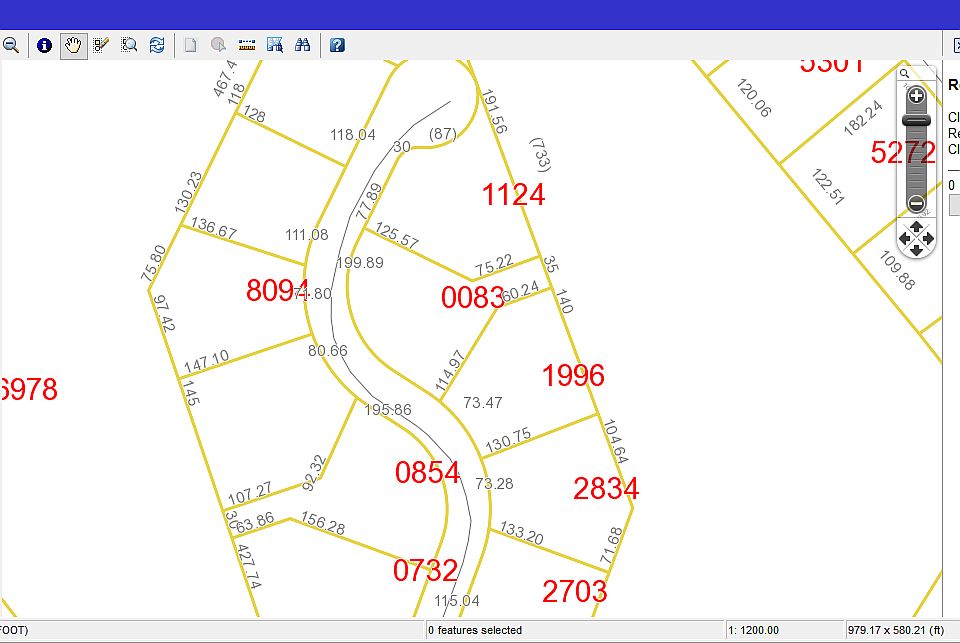Open the help question mark icon
The height and width of the screenshot is (643, 960).
[x=337, y=45]
